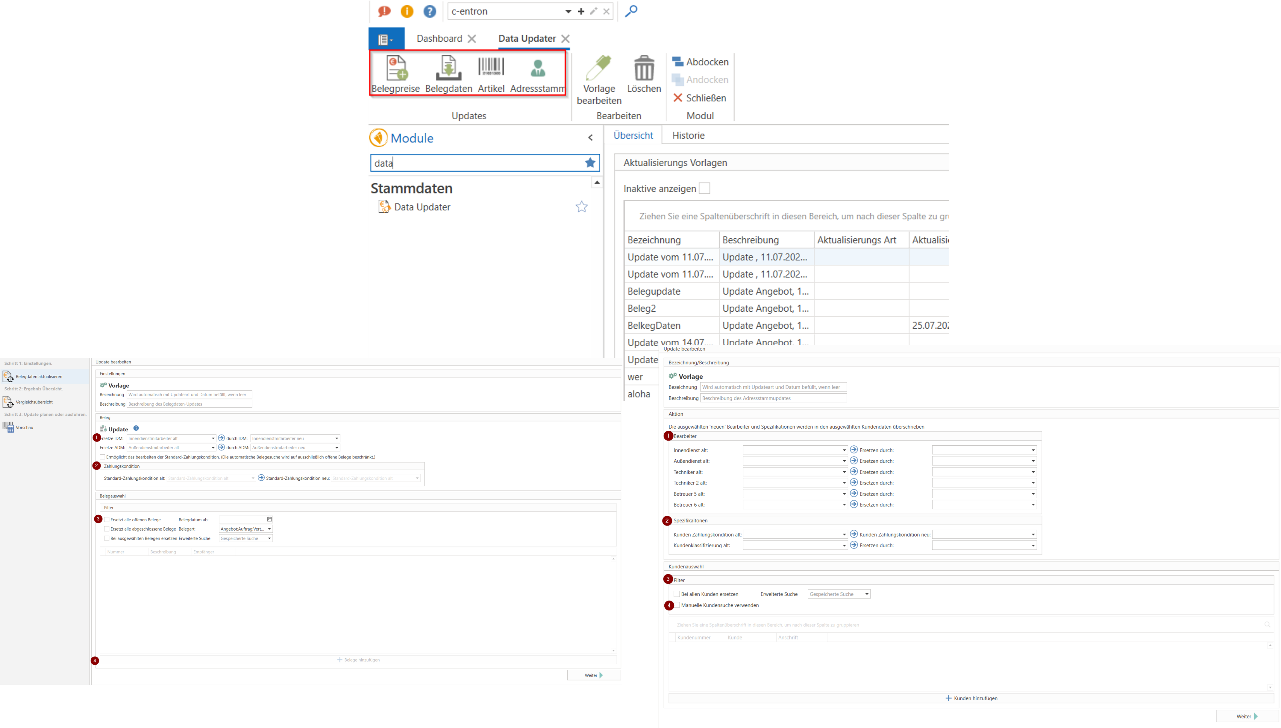Switch to the Dashboard tab
This screenshot has height=728, width=1281.
click(x=439, y=39)
